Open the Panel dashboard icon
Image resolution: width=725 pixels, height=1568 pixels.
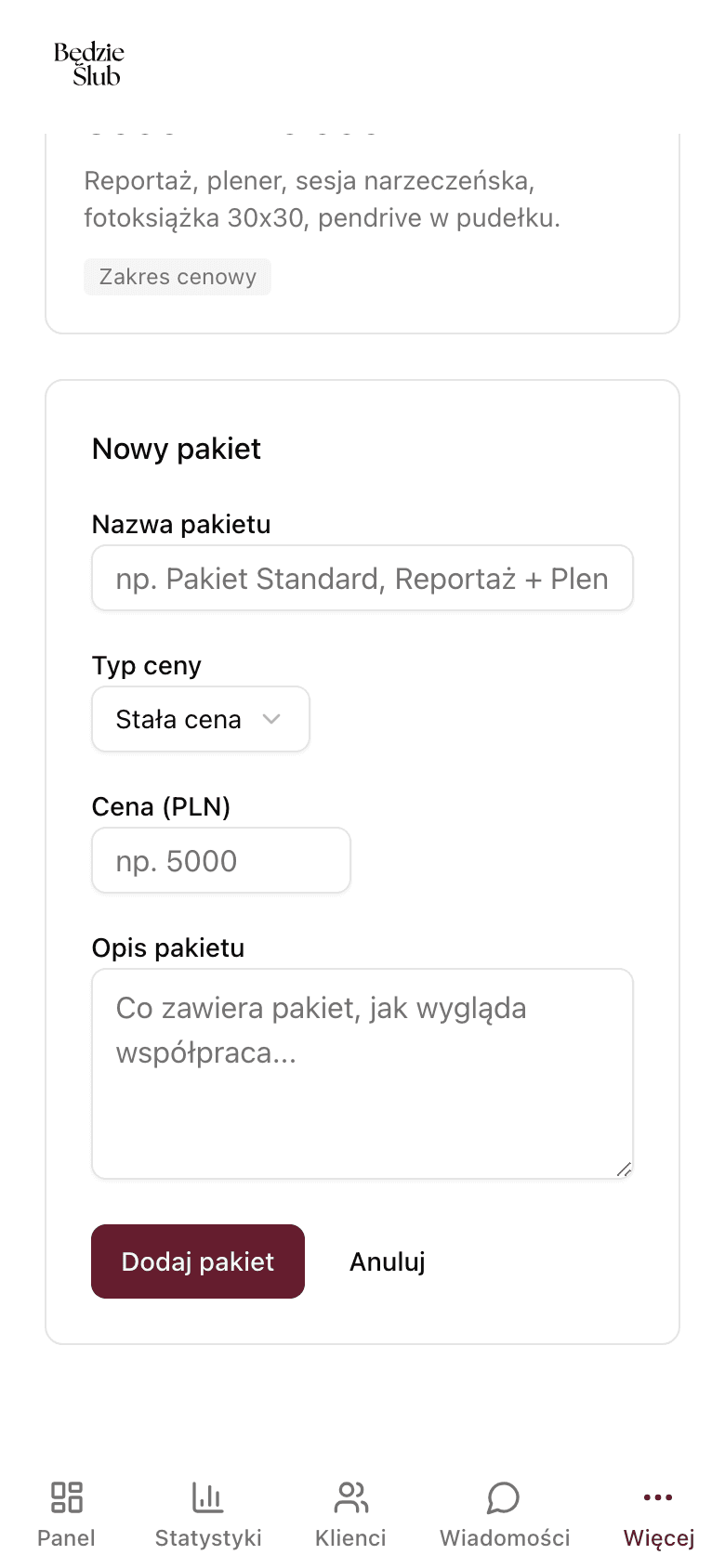click(65, 1497)
